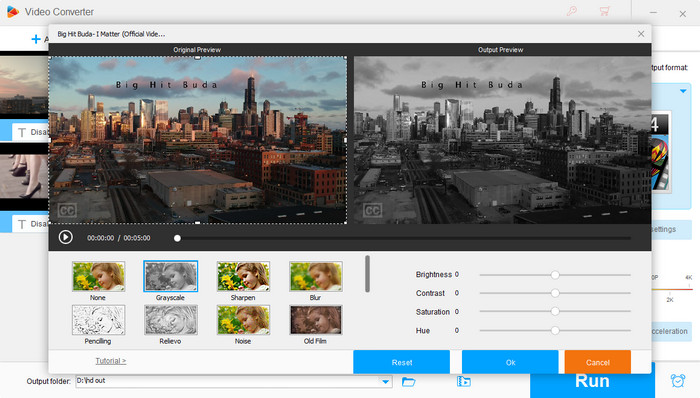Choose the Old Film filter
The width and height of the screenshot is (700, 398).
(x=316, y=319)
